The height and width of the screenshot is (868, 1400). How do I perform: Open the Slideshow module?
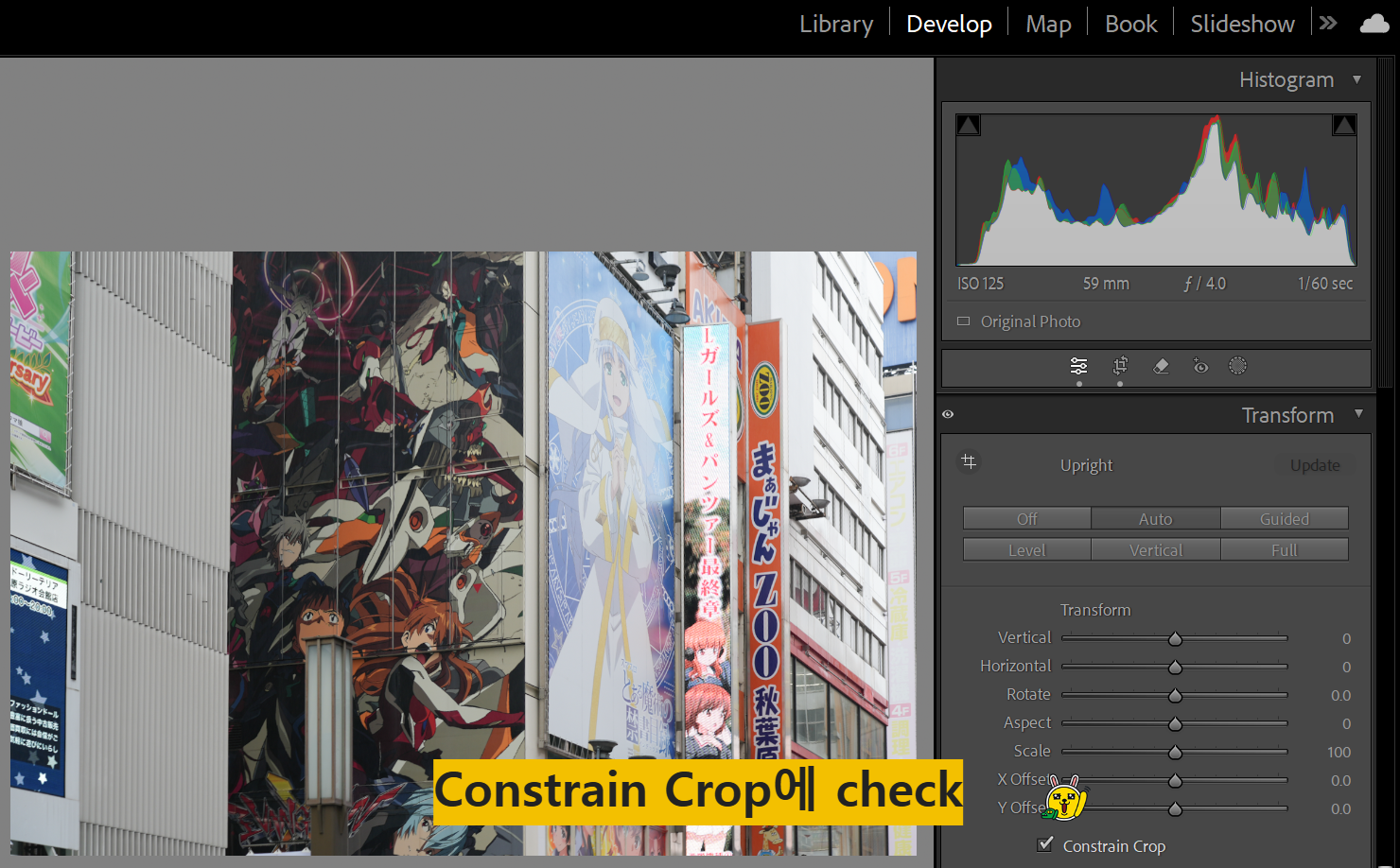1241,23
